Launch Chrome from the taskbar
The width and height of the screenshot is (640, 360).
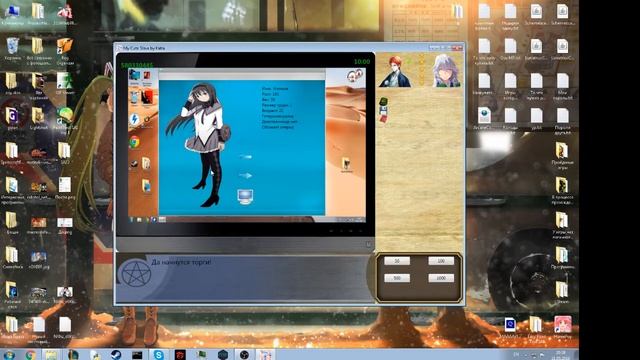click(x=31, y=355)
